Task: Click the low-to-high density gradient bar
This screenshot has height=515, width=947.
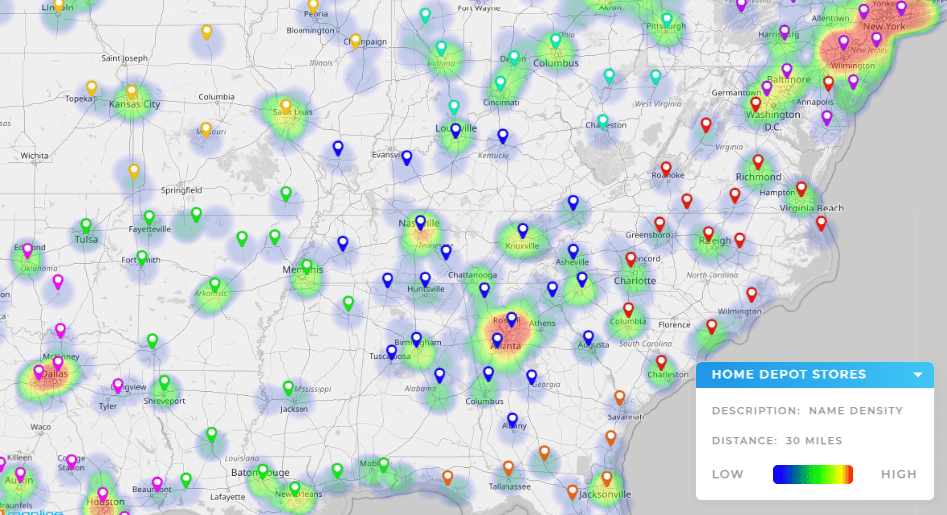Action: click(x=812, y=474)
